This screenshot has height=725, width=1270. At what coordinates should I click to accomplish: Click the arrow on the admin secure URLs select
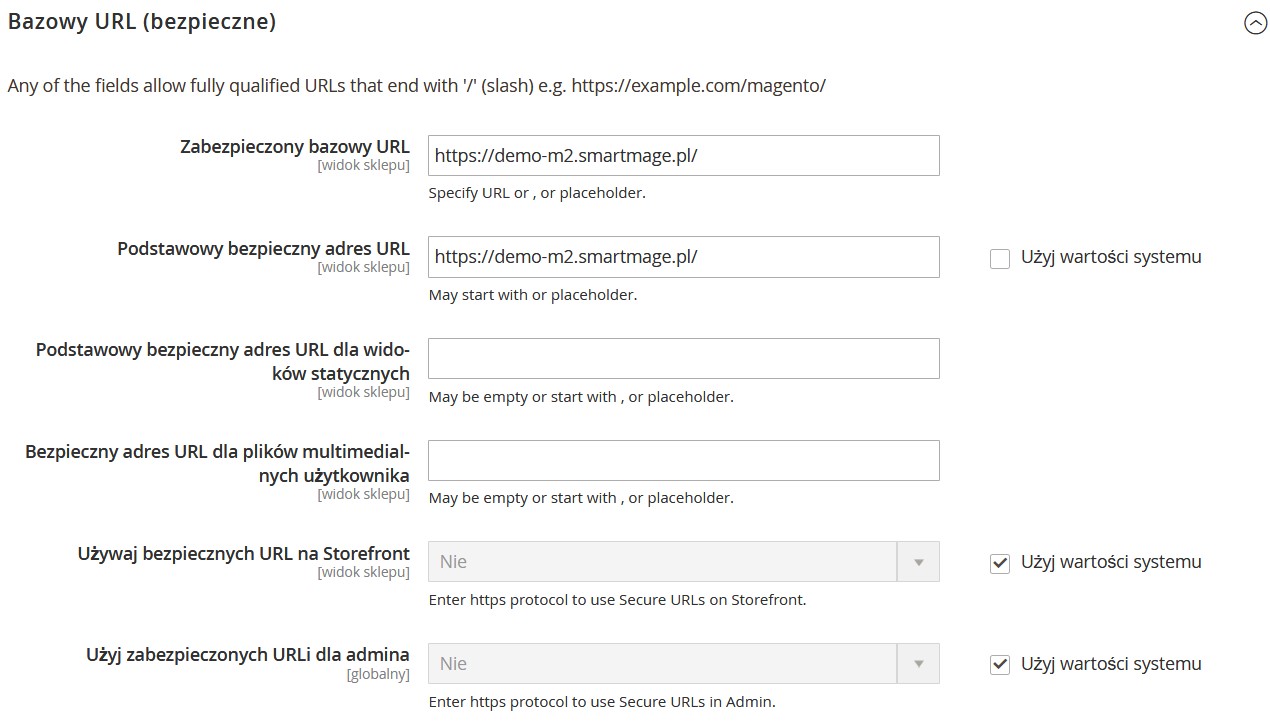coord(918,664)
